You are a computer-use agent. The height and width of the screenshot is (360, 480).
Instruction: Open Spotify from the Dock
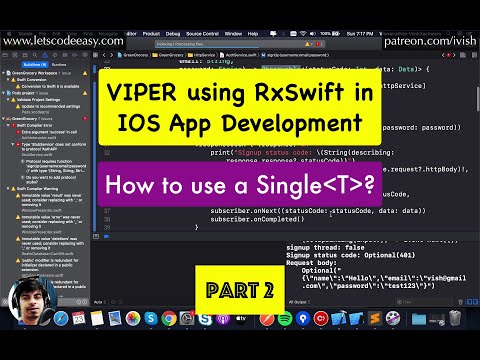(x=285, y=318)
